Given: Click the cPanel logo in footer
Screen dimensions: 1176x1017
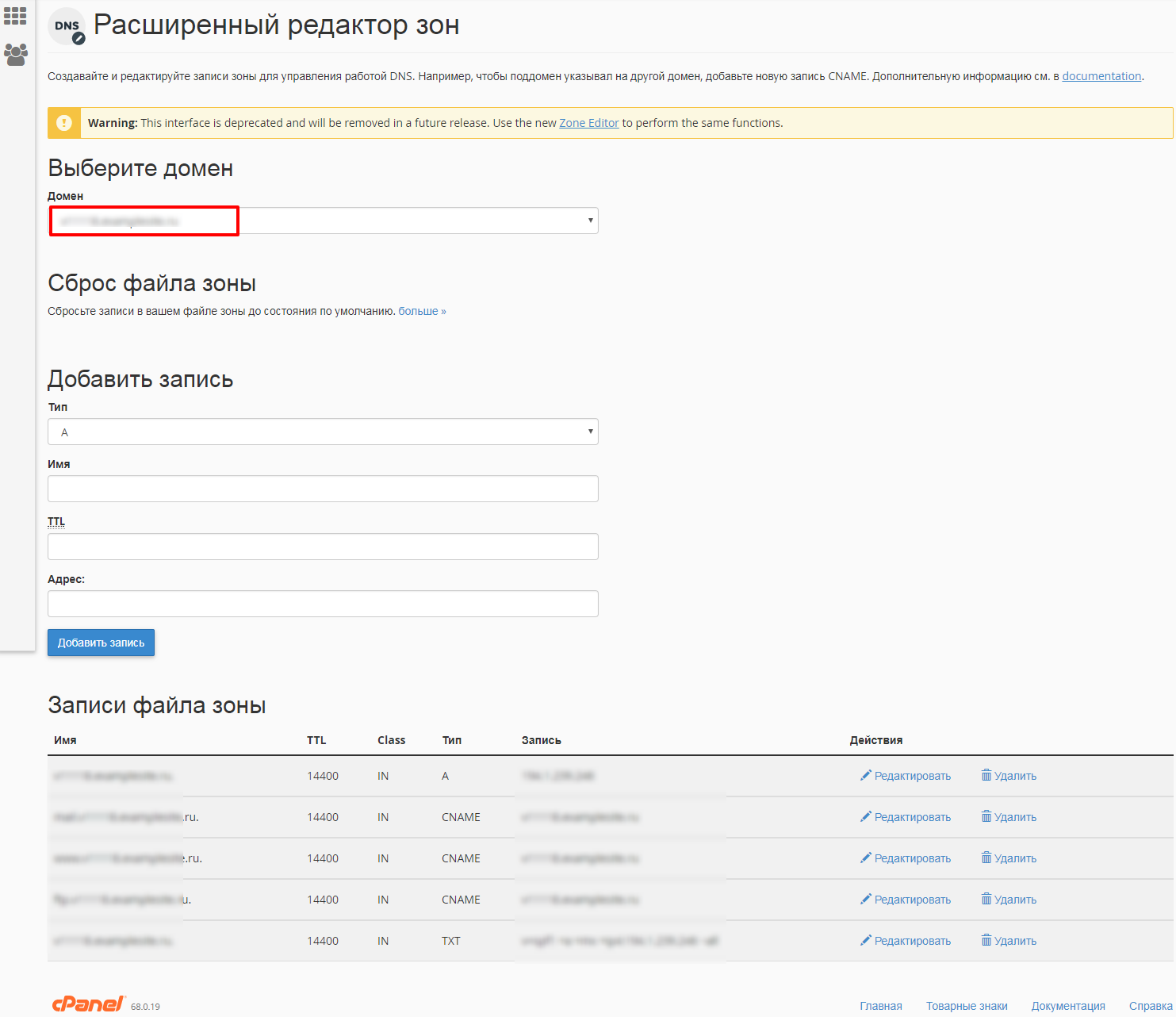Looking at the screenshot, I should [88, 1004].
